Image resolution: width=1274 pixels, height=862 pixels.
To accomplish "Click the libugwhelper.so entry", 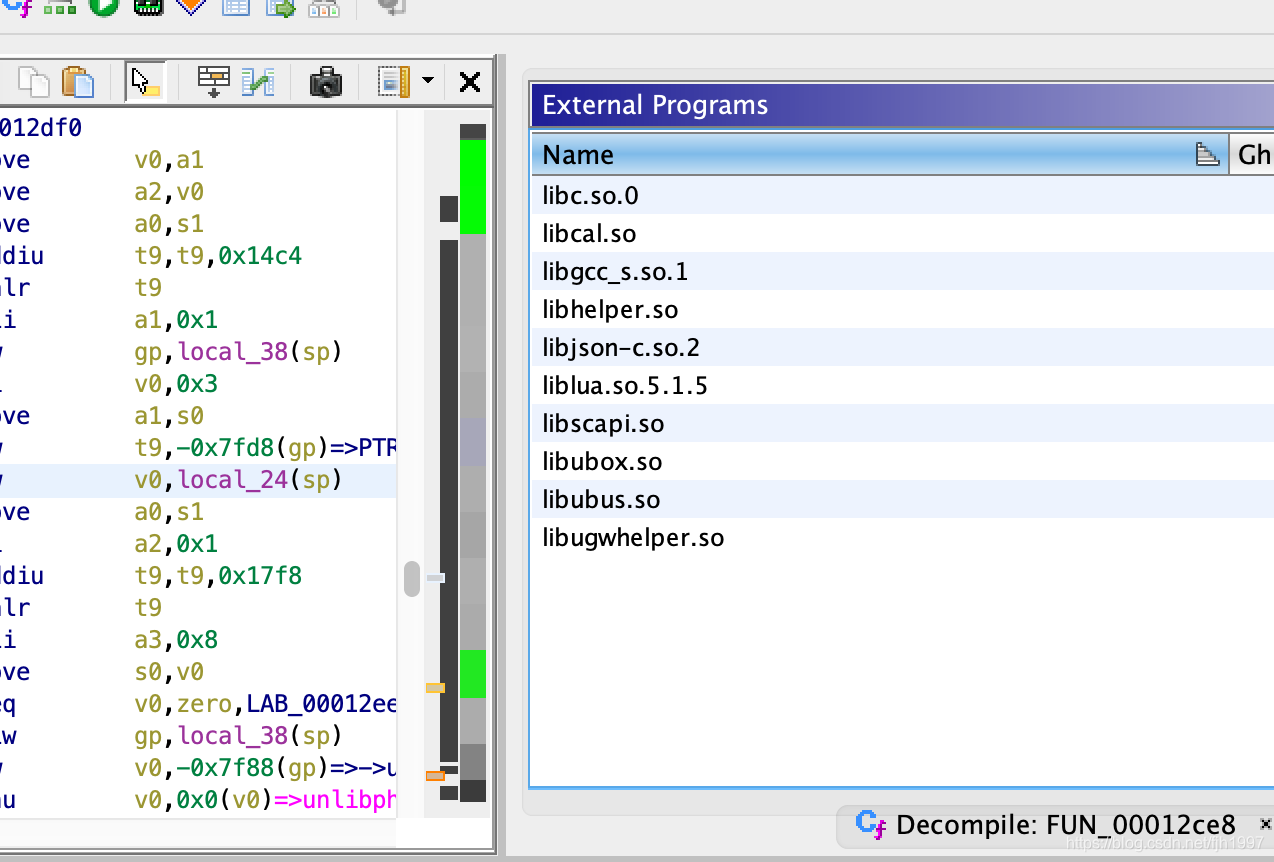I will pos(633,538).
